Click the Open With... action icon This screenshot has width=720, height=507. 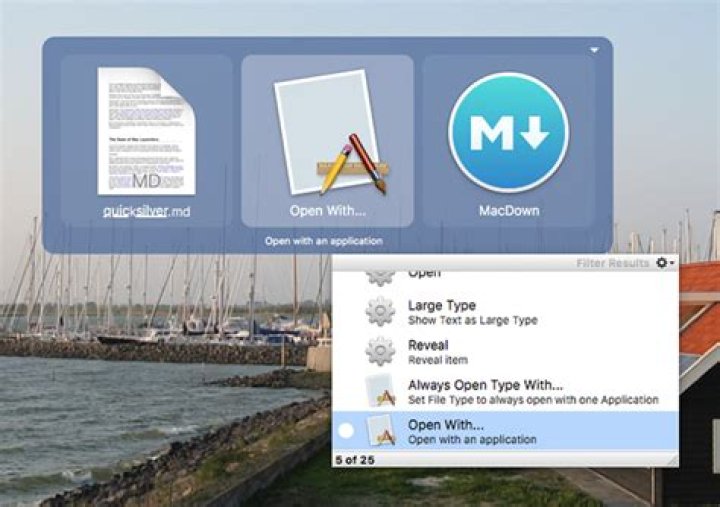click(x=332, y=132)
